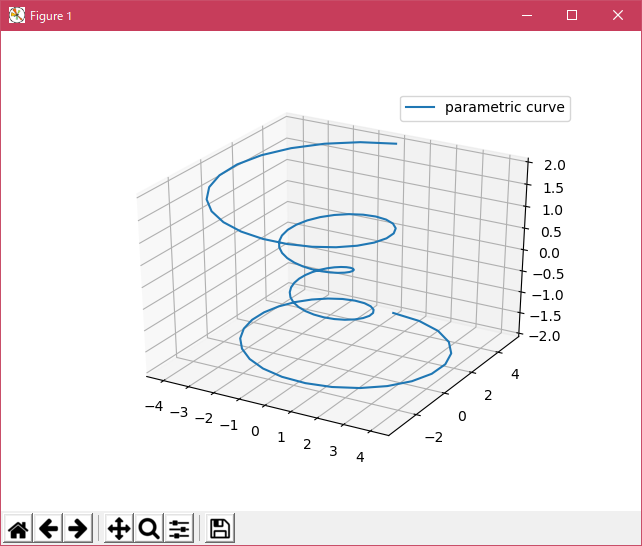This screenshot has height=546, width=642.
Task: Close the Figure 1 window
Action: tap(618, 16)
